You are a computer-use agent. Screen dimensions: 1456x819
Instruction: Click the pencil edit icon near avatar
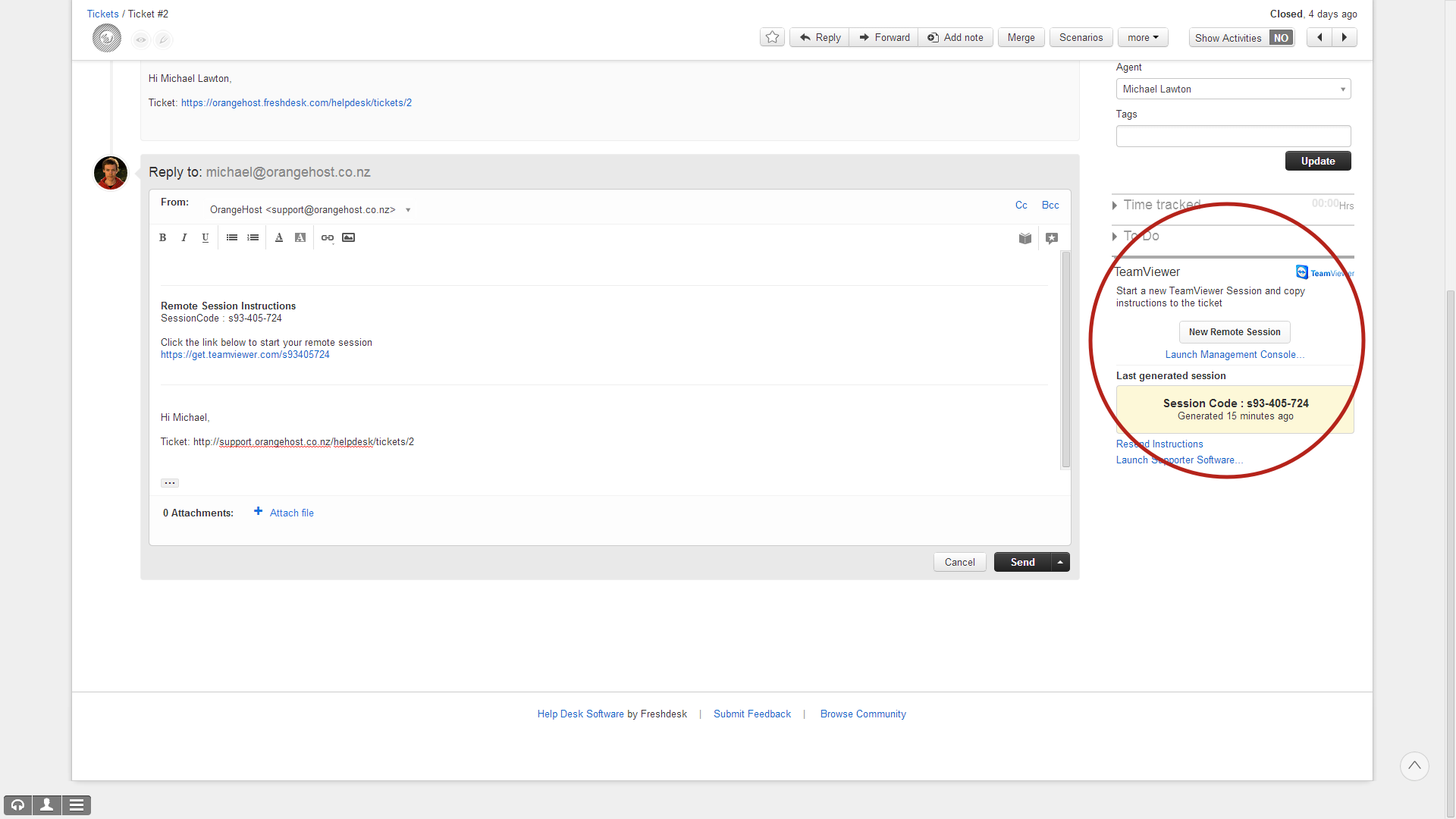[164, 39]
